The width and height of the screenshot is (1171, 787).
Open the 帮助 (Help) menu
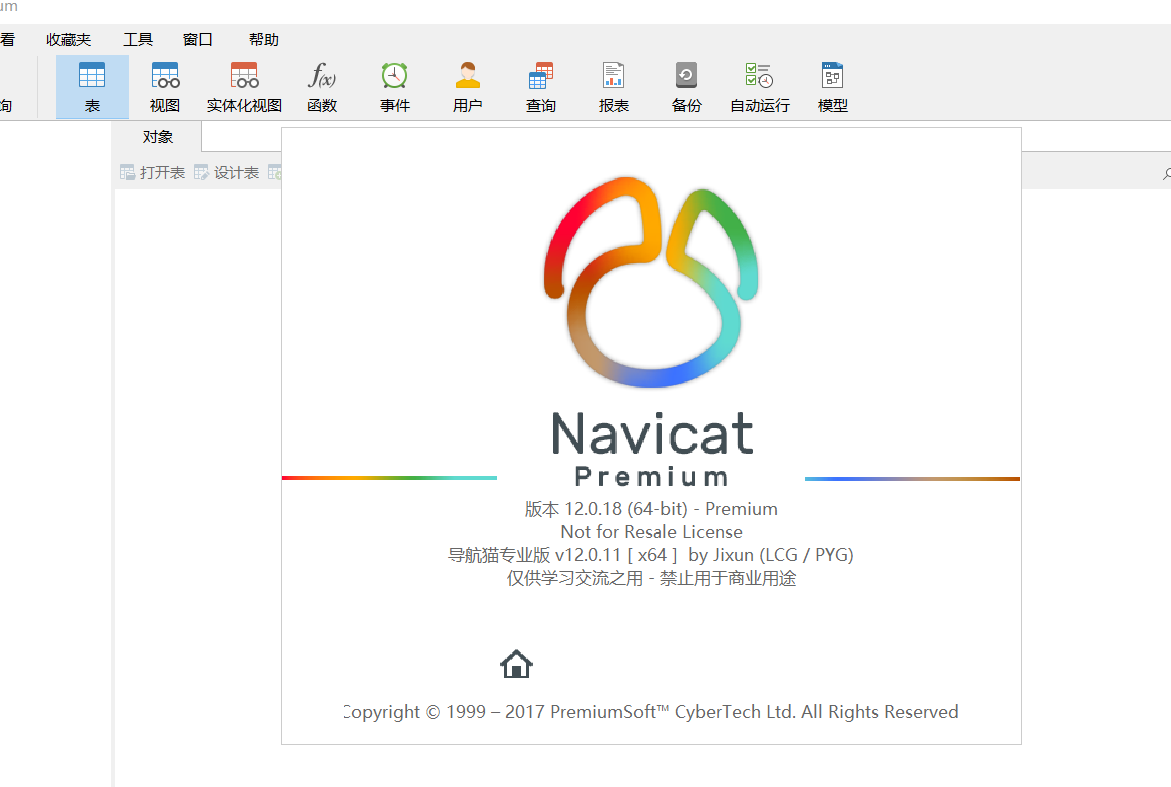pyautogui.click(x=264, y=40)
